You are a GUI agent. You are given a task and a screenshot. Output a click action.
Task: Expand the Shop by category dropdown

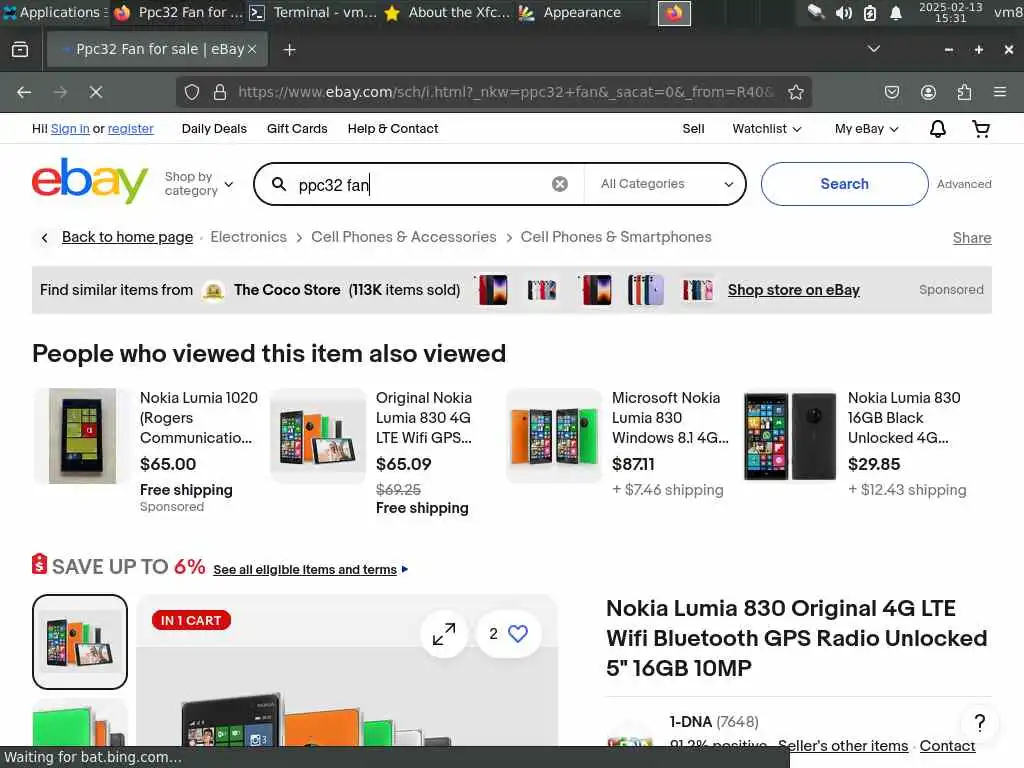coord(199,184)
